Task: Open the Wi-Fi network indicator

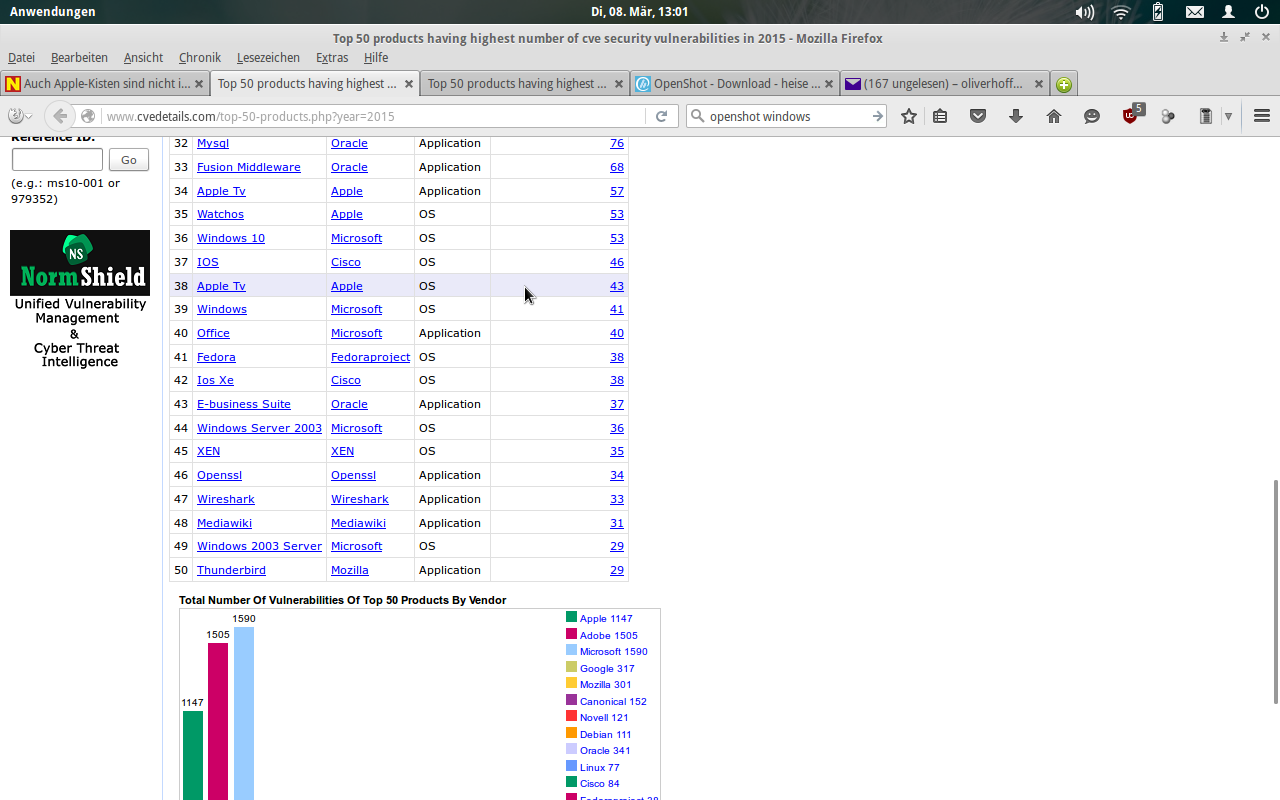Action: [1121, 12]
